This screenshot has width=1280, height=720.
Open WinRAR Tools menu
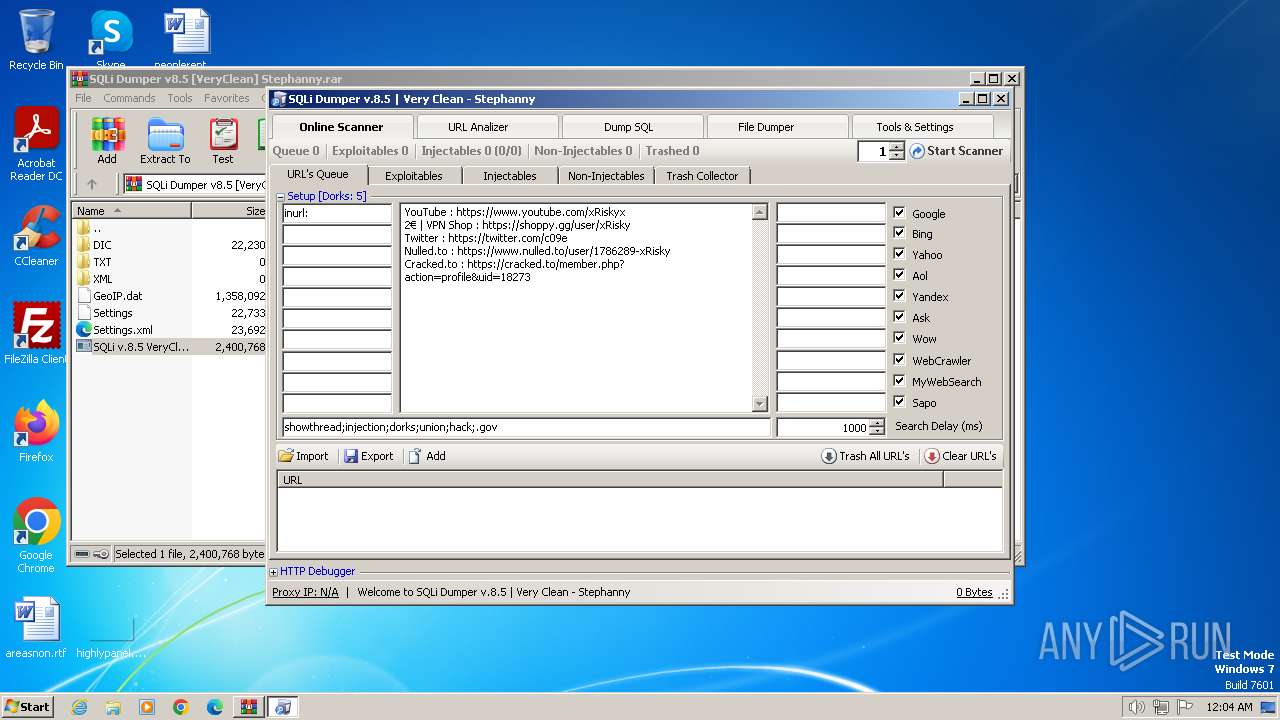[x=180, y=98]
